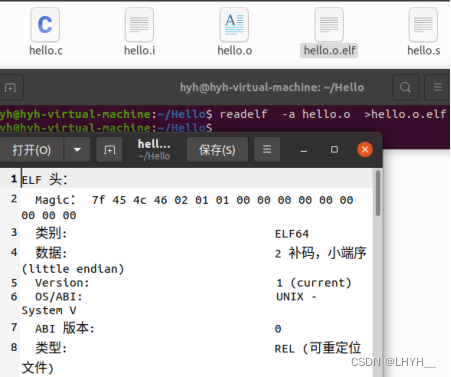
Task: Click the 'readelf' command in terminal
Action: (243, 114)
